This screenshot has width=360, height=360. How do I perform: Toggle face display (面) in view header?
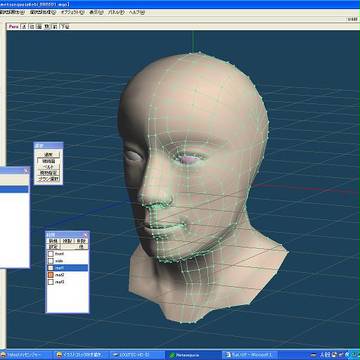[39, 27]
